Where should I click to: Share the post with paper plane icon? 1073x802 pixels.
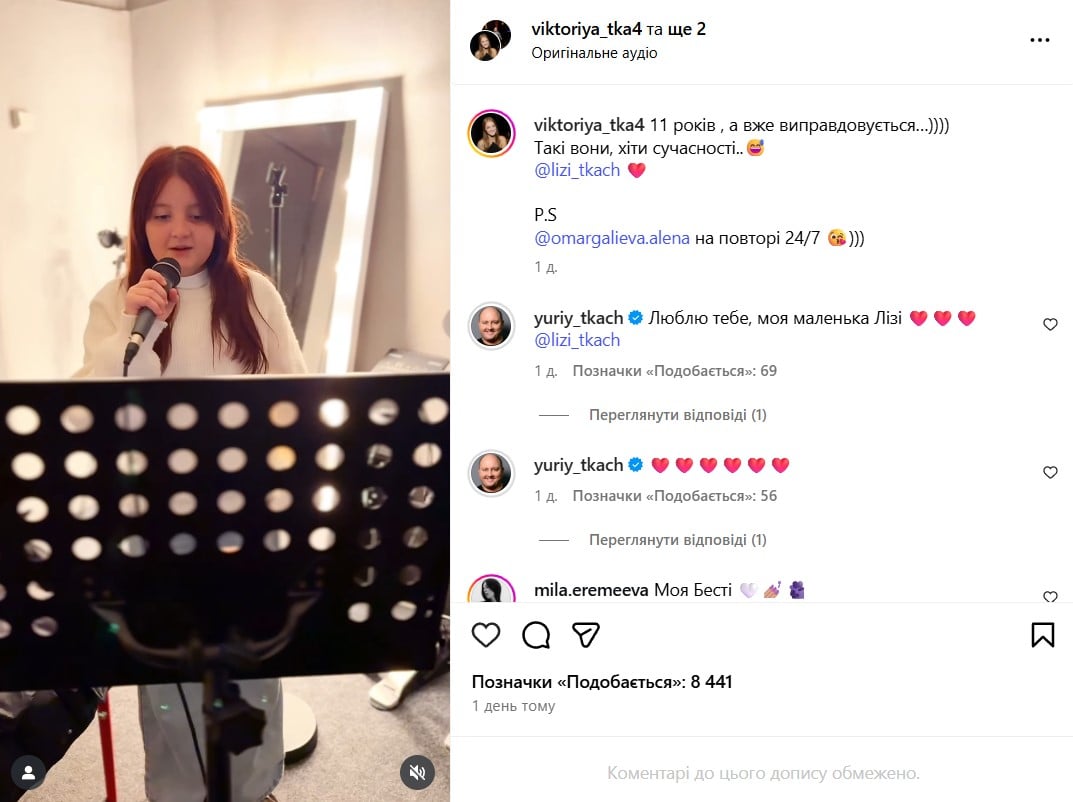(586, 635)
